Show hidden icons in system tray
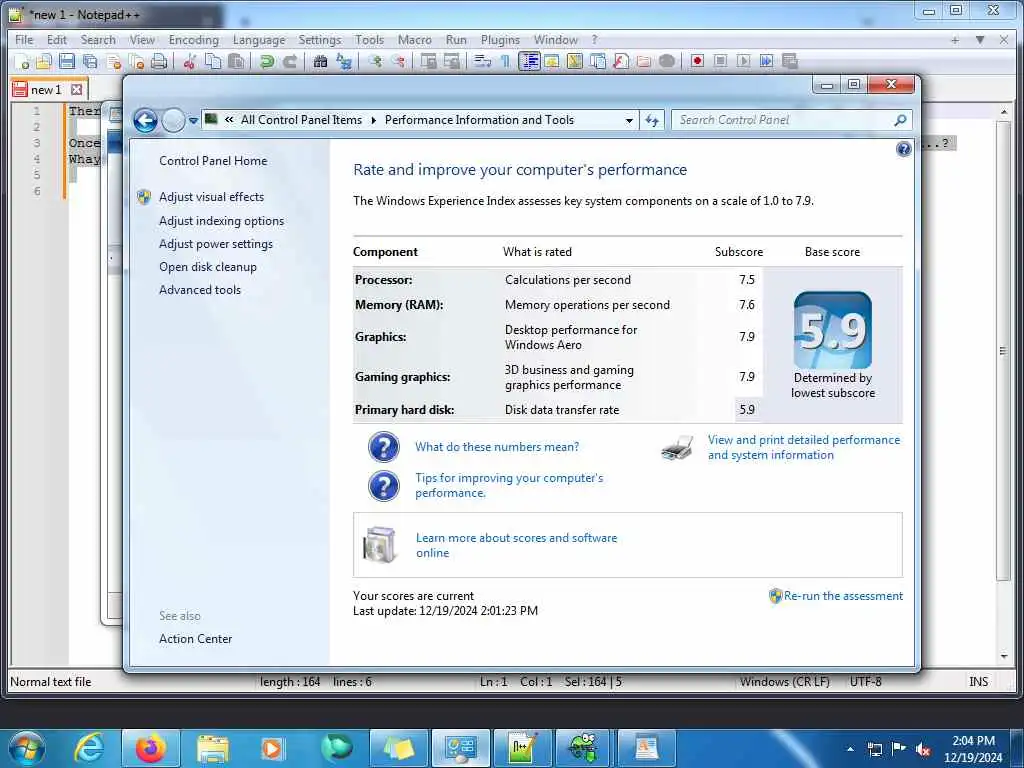The height and width of the screenshot is (768, 1024). 850,749
